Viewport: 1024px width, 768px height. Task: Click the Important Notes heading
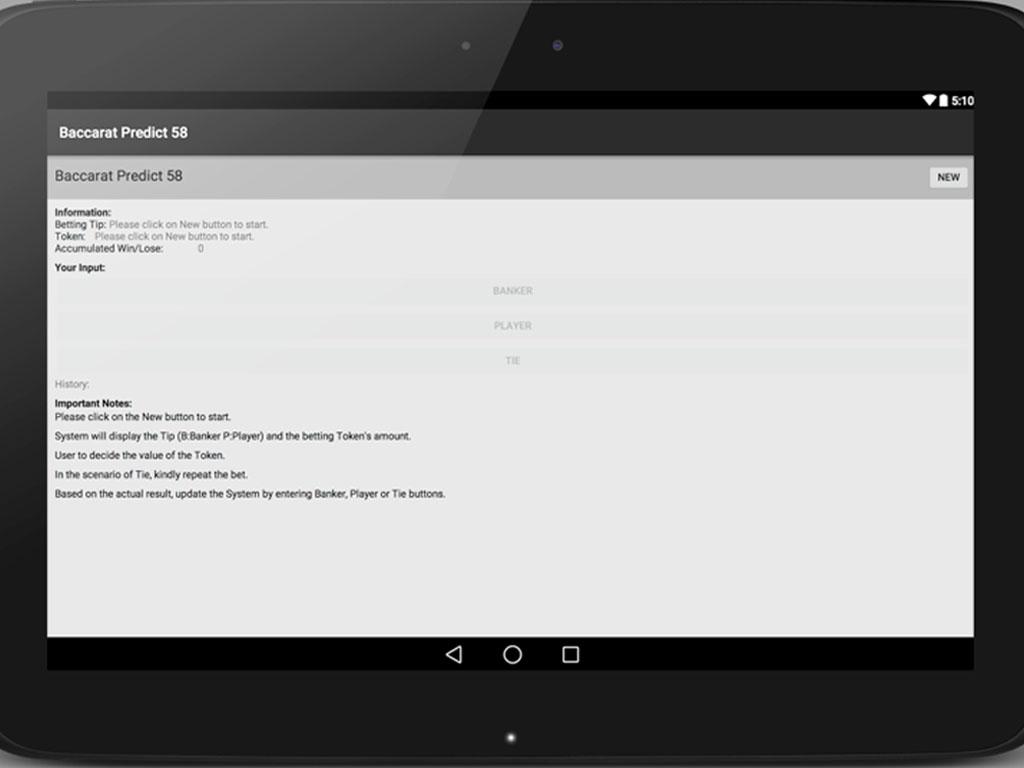click(93, 404)
